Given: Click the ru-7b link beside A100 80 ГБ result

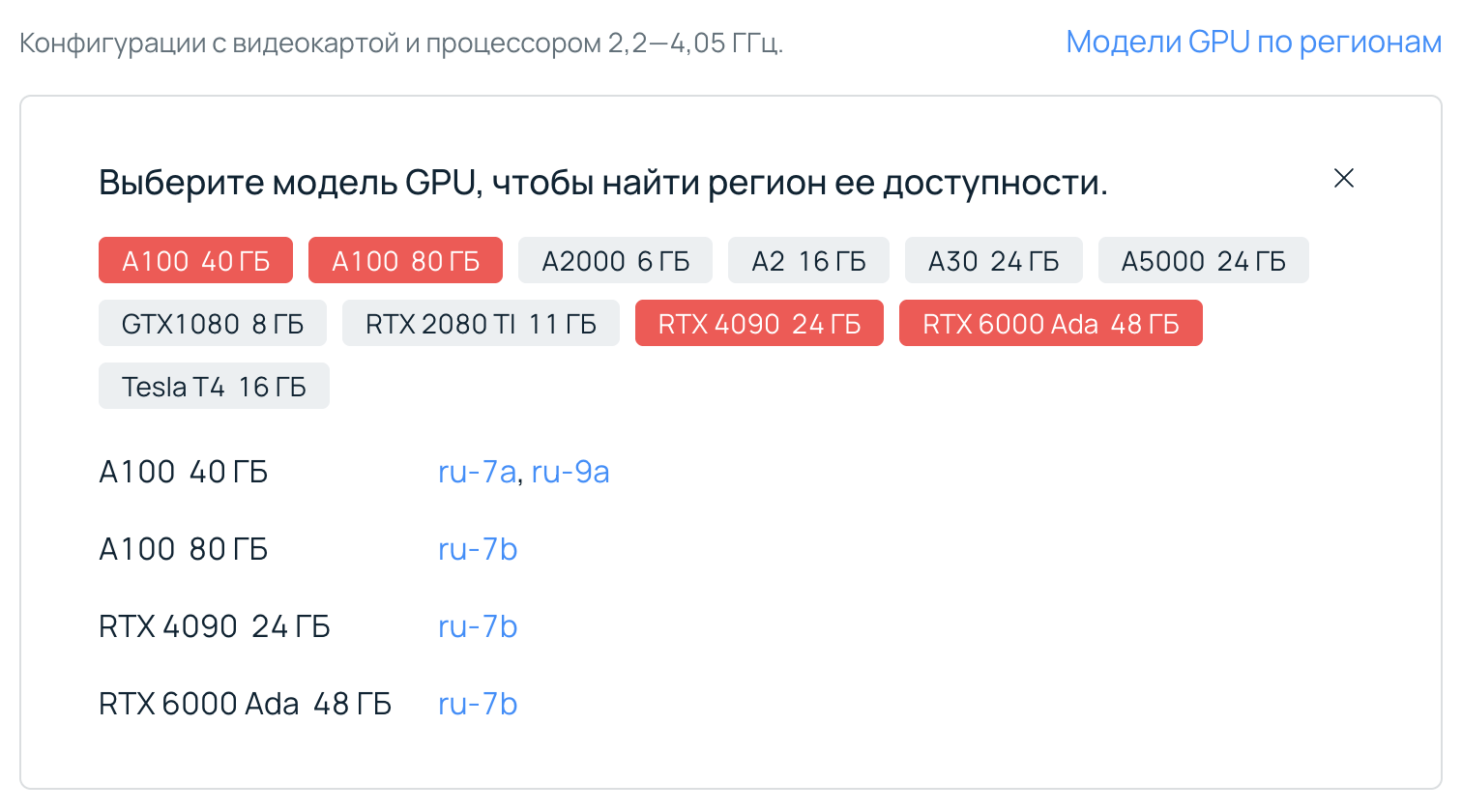Looking at the screenshot, I should (478, 549).
